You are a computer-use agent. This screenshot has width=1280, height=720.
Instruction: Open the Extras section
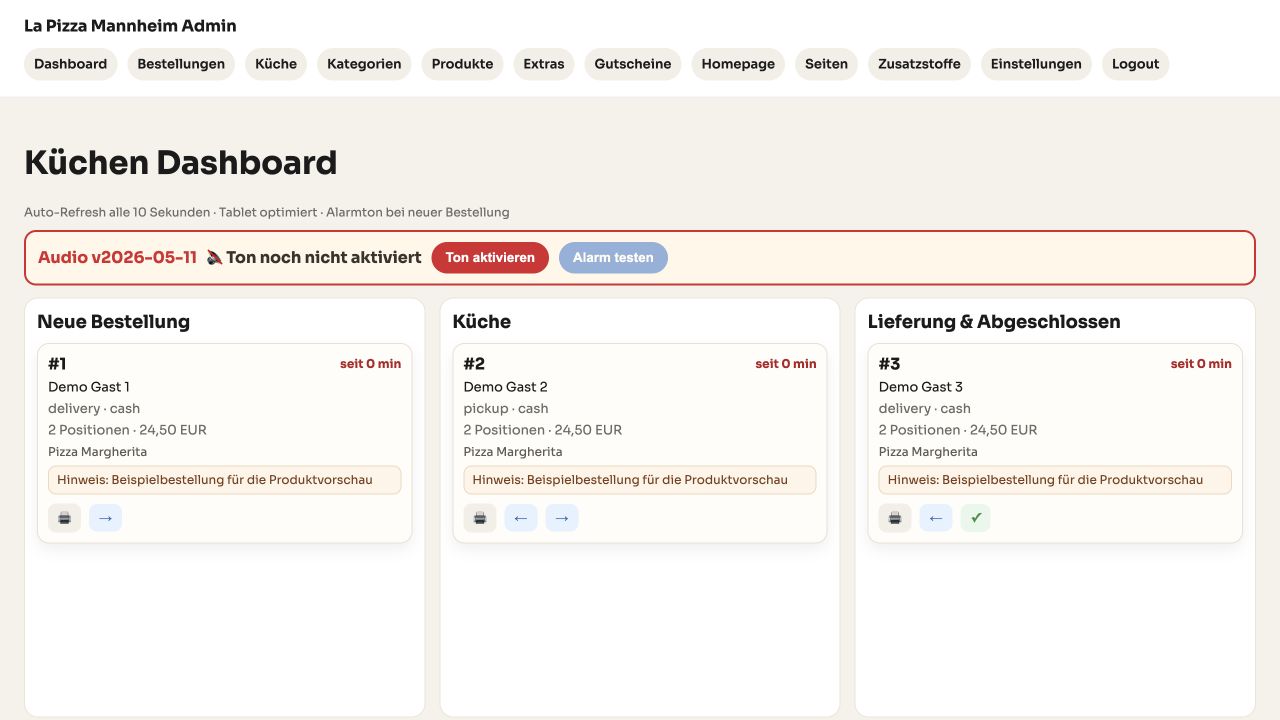[x=544, y=64]
